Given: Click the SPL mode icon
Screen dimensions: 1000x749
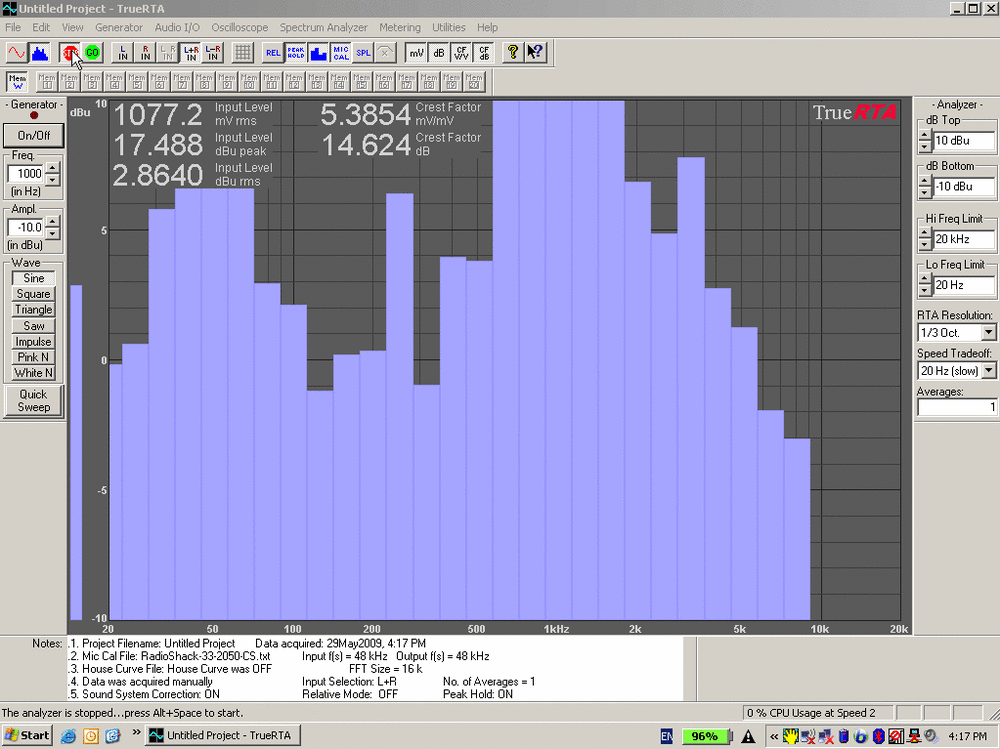Looking at the screenshot, I should [363, 53].
